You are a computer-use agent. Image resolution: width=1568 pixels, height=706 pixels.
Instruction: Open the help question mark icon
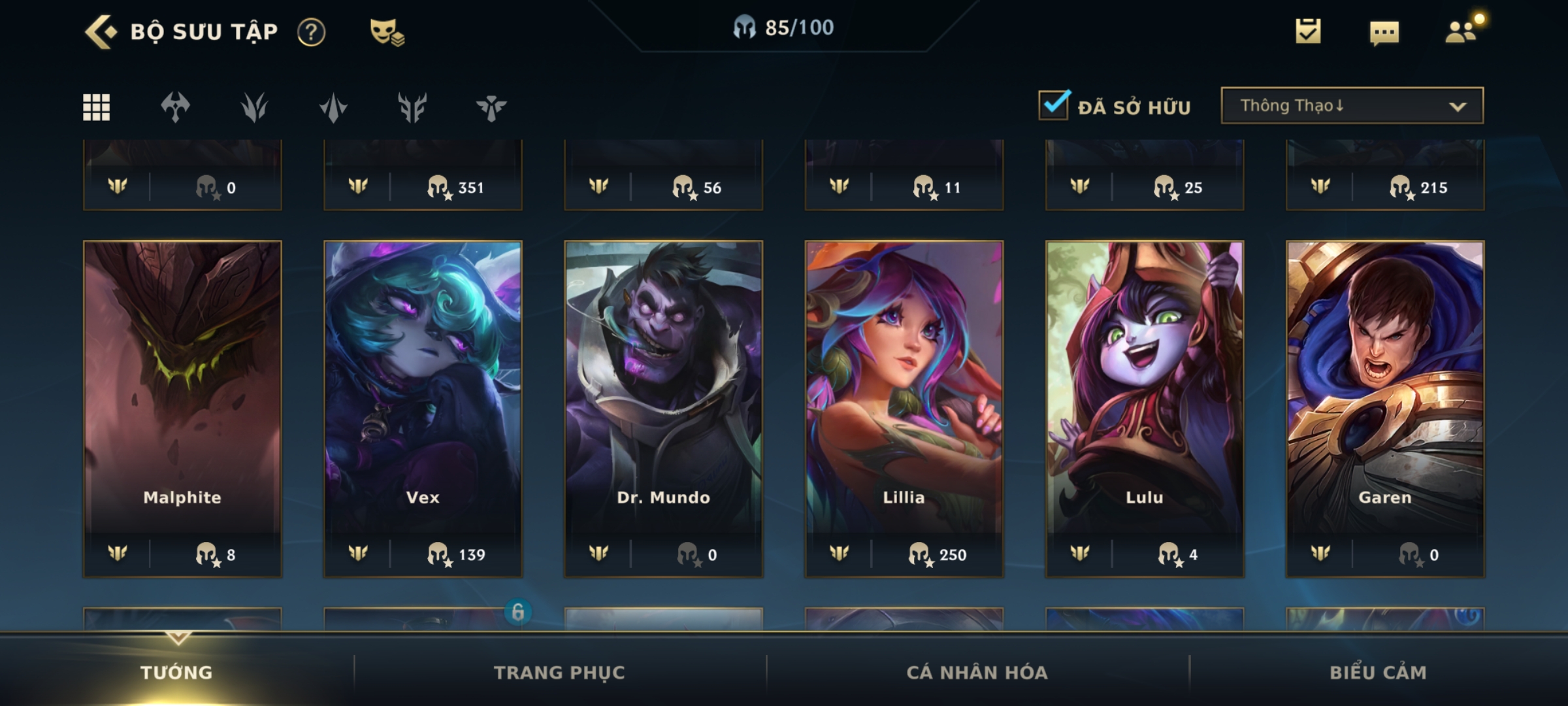coord(311,32)
